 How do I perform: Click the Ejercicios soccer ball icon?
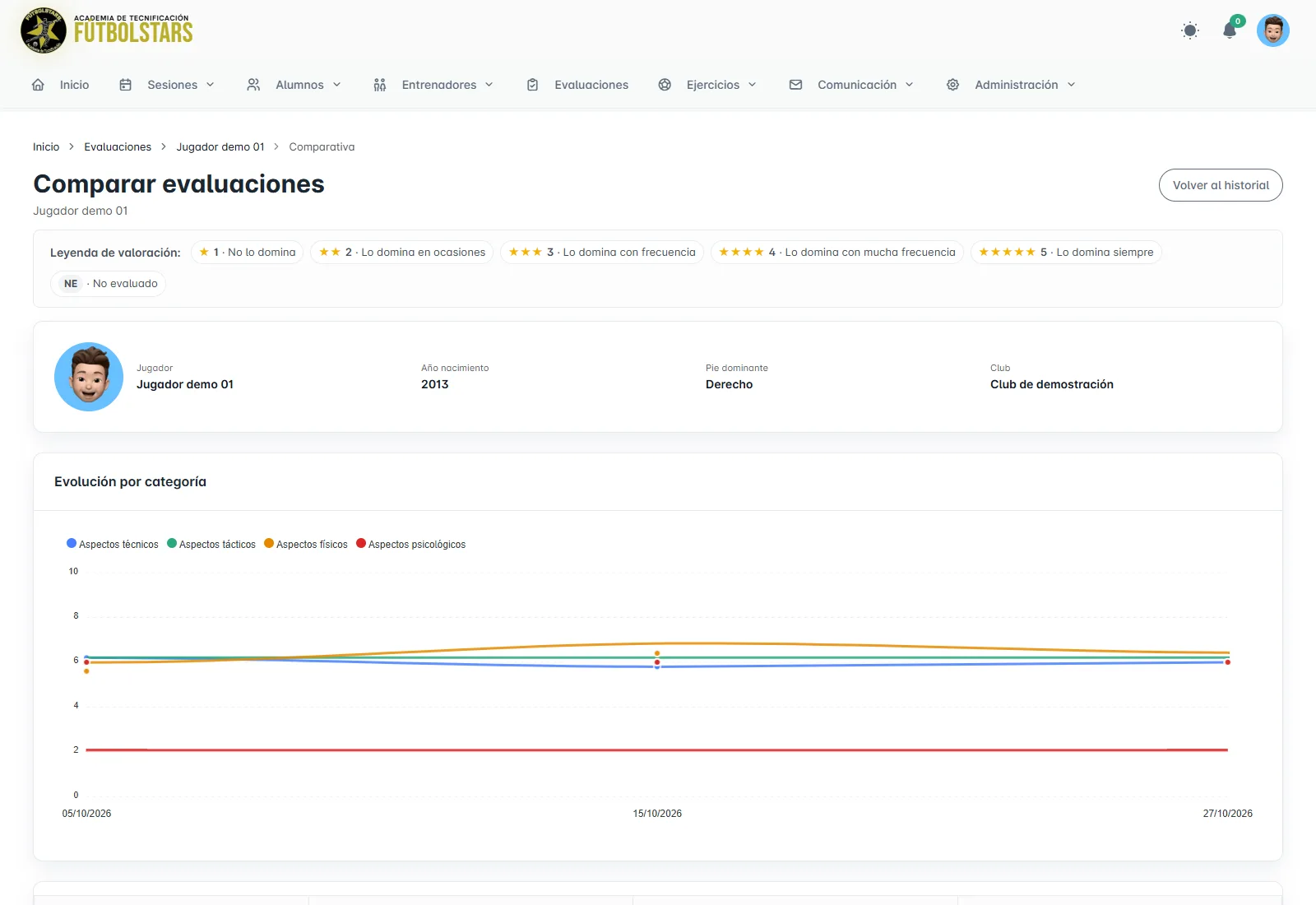click(x=665, y=85)
